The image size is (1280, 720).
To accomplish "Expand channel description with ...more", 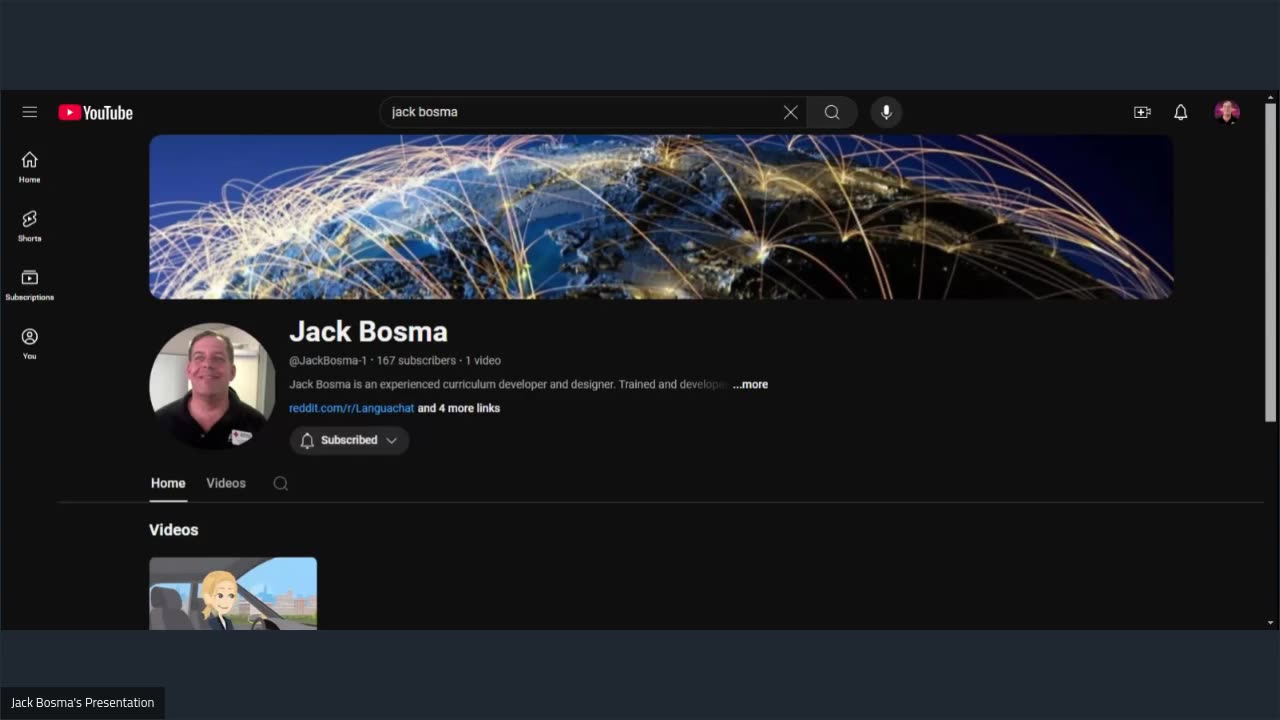I will 750,384.
